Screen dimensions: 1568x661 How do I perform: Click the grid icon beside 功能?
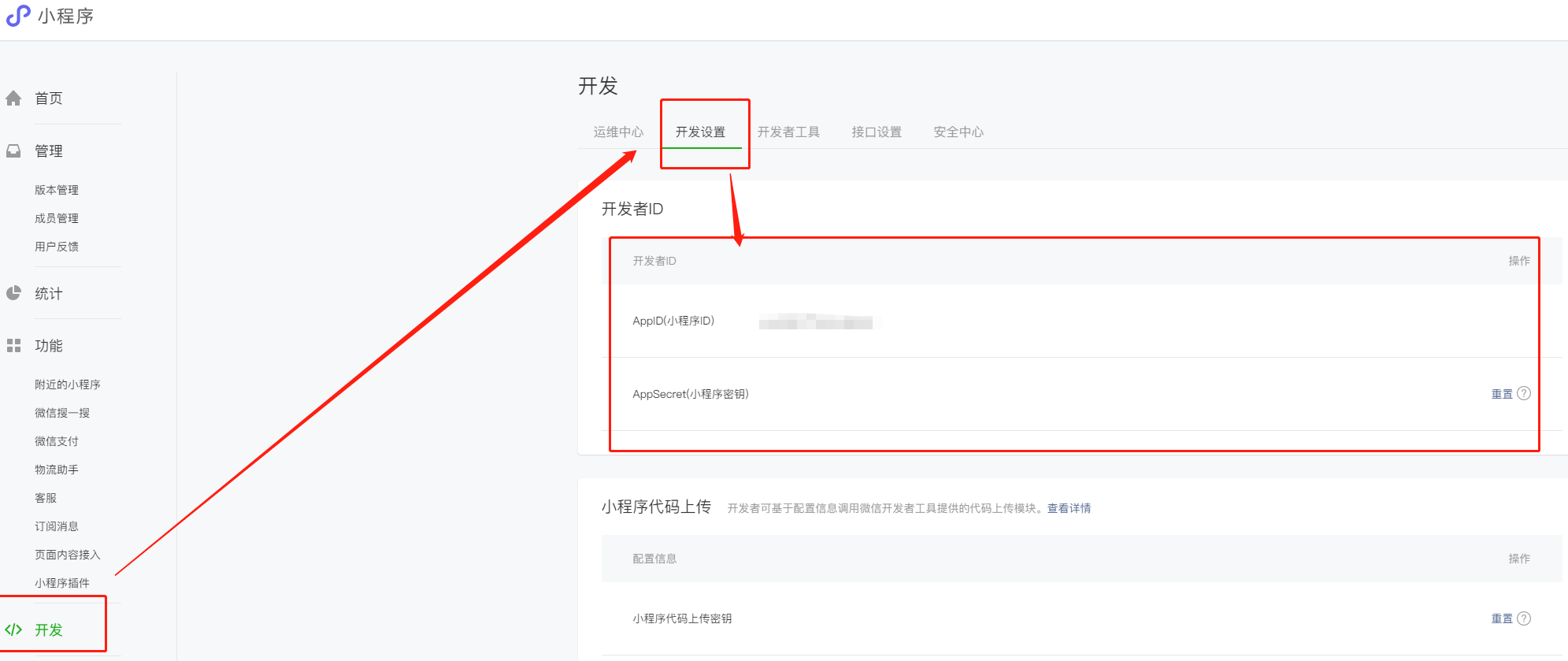click(x=13, y=346)
